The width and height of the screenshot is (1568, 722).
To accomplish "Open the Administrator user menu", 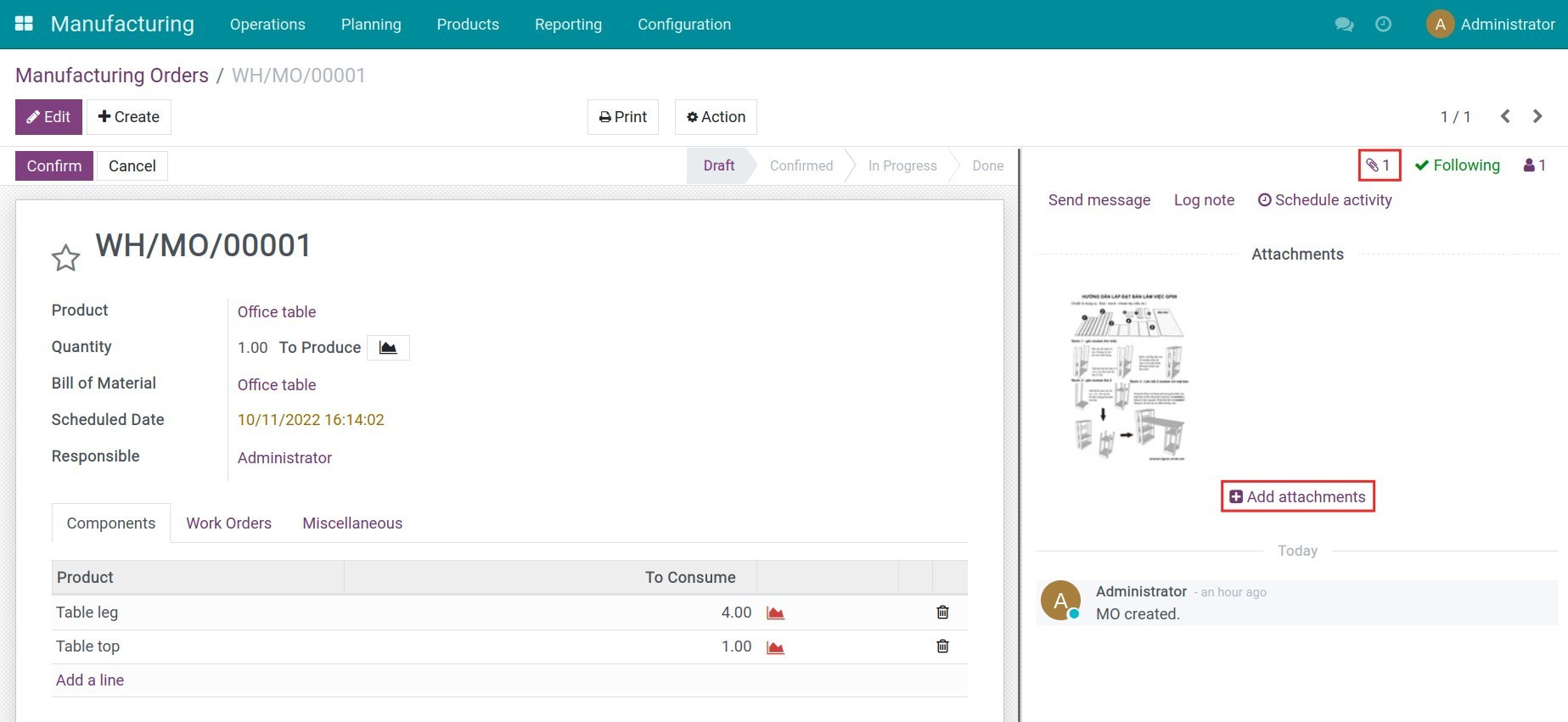I will click(x=1491, y=25).
